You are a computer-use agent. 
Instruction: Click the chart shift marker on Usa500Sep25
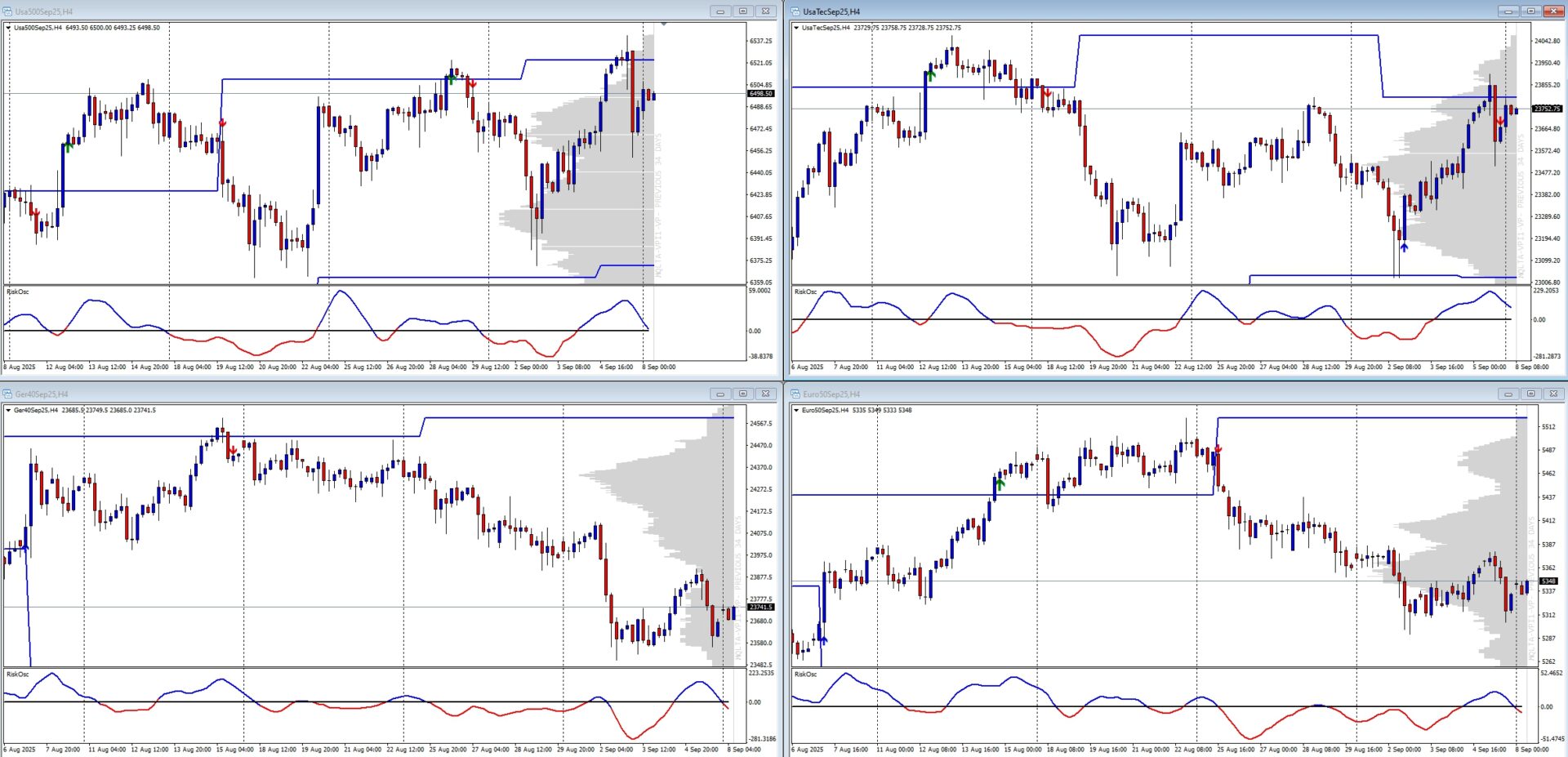(x=664, y=24)
